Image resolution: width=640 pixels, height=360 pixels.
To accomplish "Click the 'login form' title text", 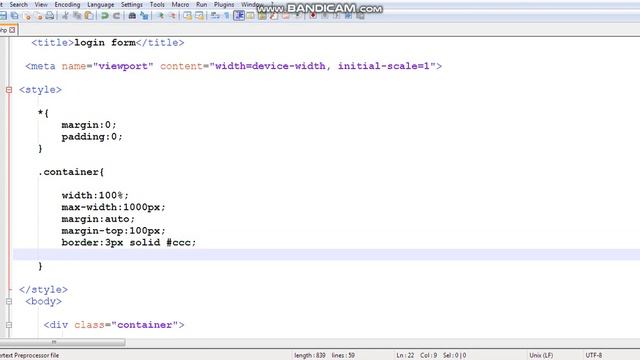I will point(105,42).
